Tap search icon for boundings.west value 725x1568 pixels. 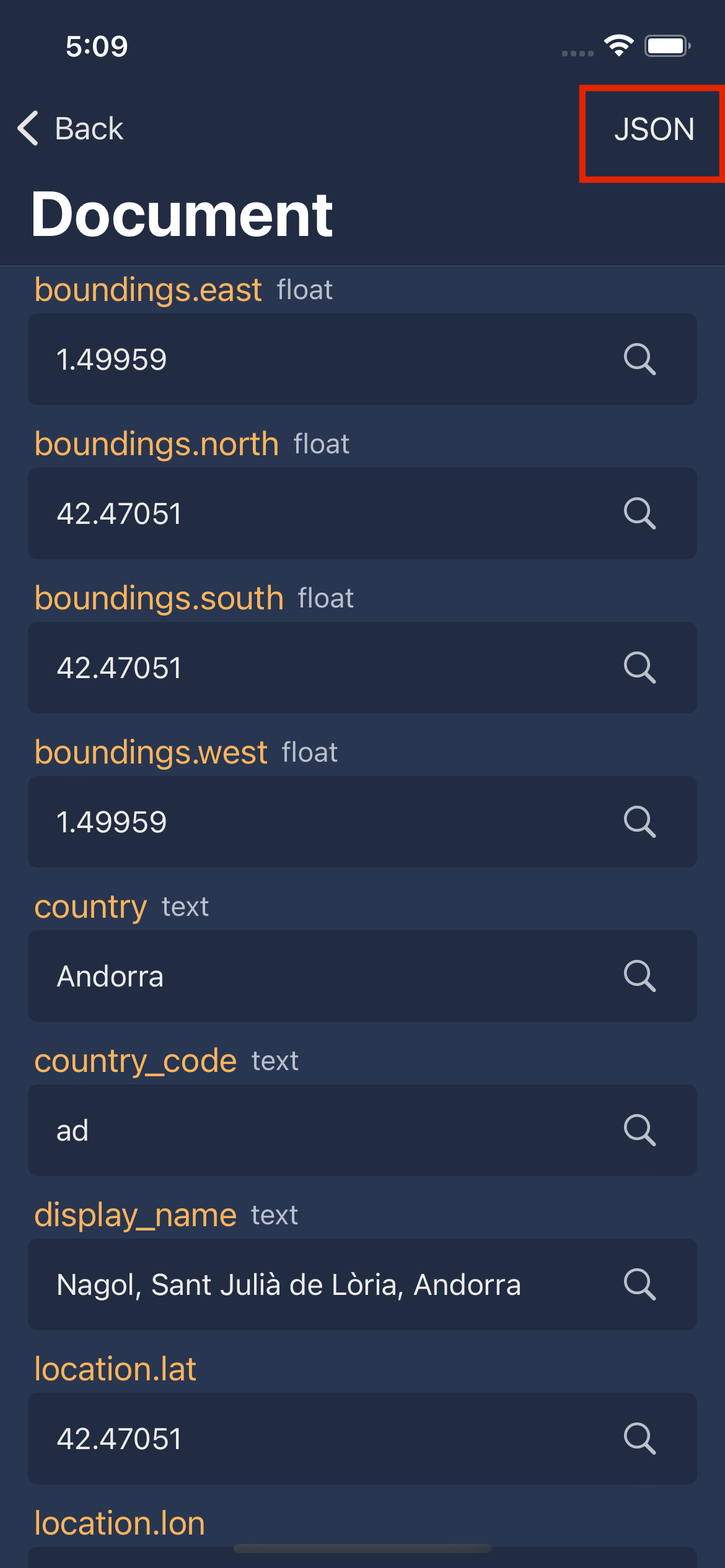pos(639,822)
